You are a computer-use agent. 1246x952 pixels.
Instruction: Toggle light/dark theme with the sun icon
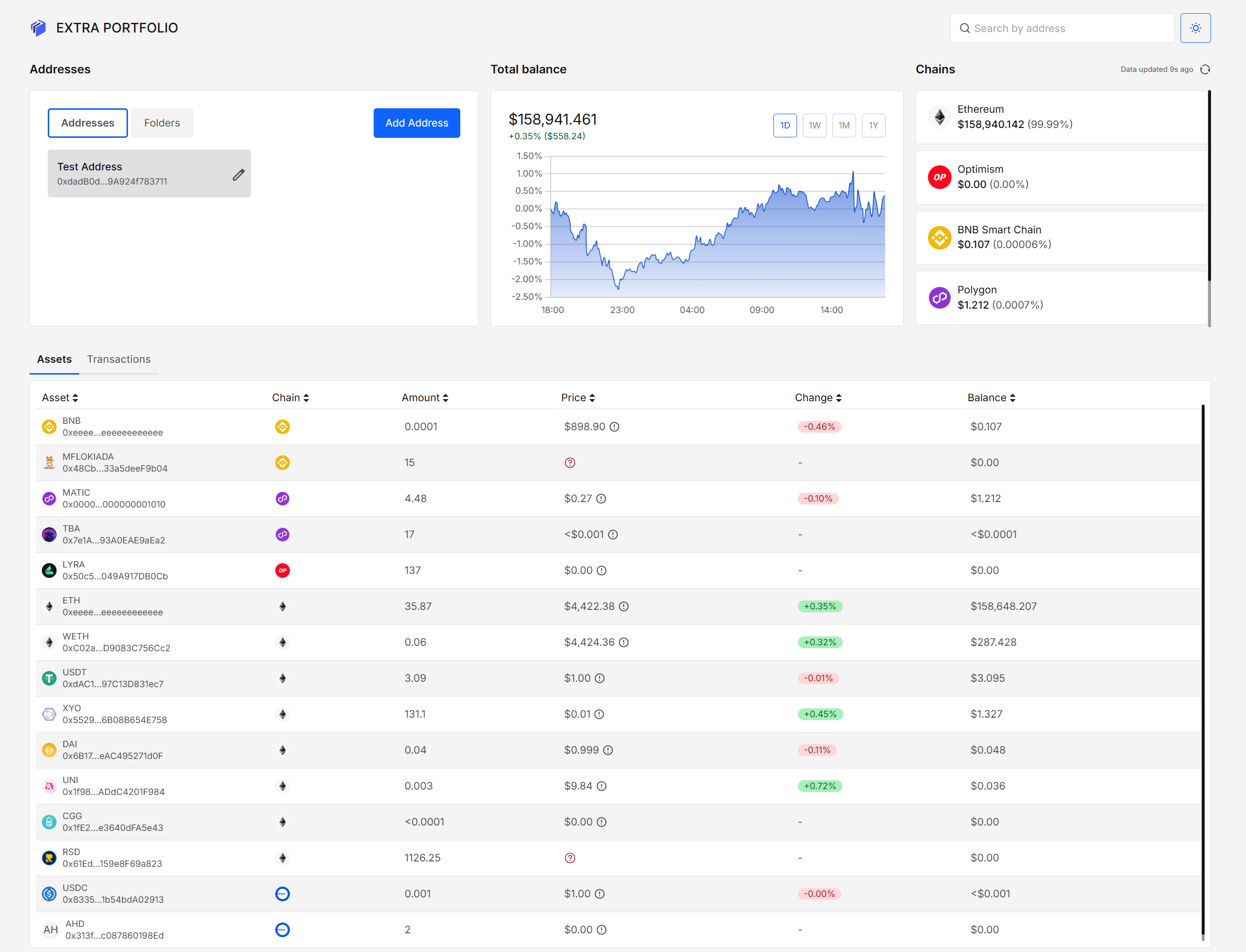click(1196, 28)
